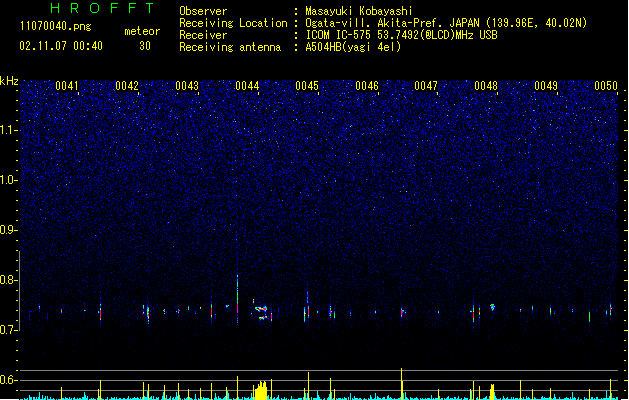Click the tallest yellow peak near 0047
This screenshot has height=400, width=629.
pyautogui.click(x=402, y=383)
